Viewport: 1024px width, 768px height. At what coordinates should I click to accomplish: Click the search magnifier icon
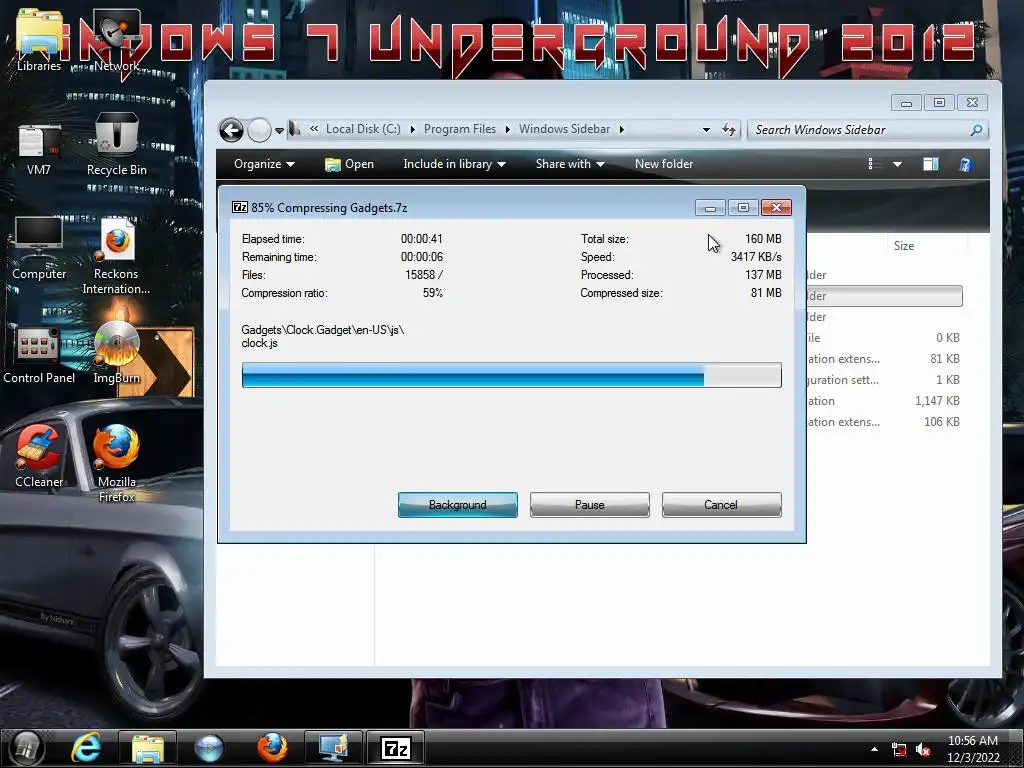976,130
